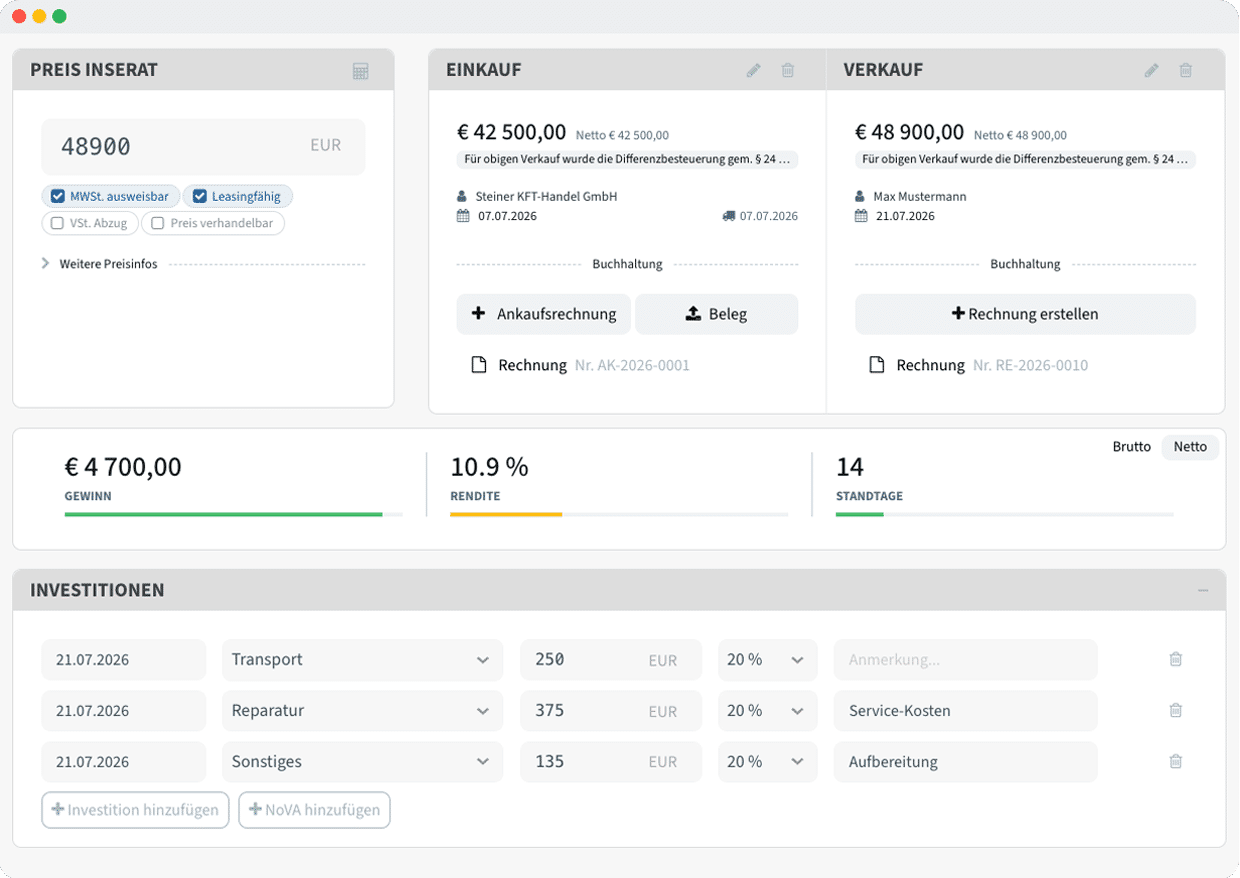Click the calendar icon next to Verkauf date
Viewport: 1240px width, 878px height.
point(861,216)
